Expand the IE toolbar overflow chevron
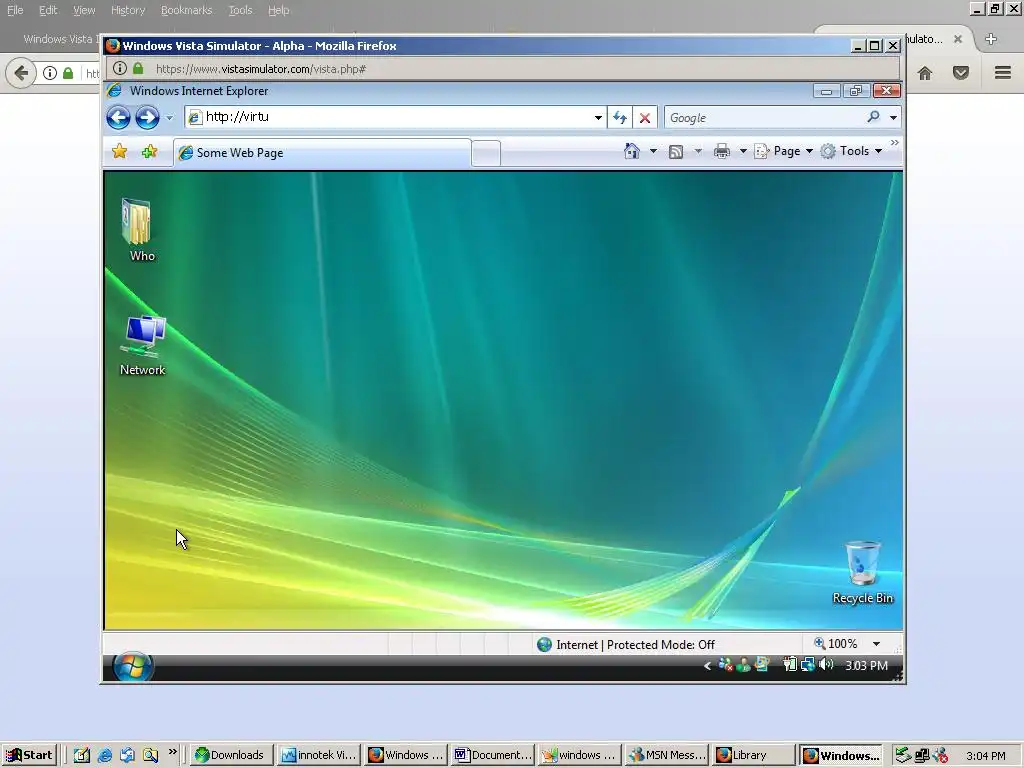Image resolution: width=1024 pixels, height=768 pixels. tap(895, 142)
